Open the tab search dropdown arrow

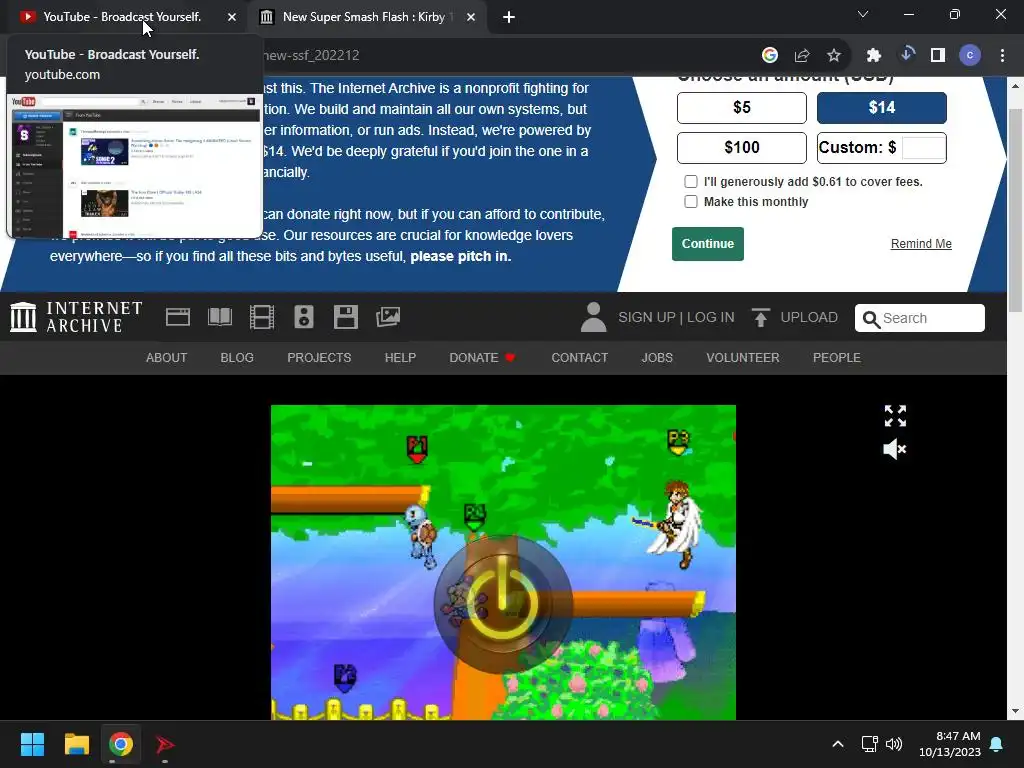point(863,14)
